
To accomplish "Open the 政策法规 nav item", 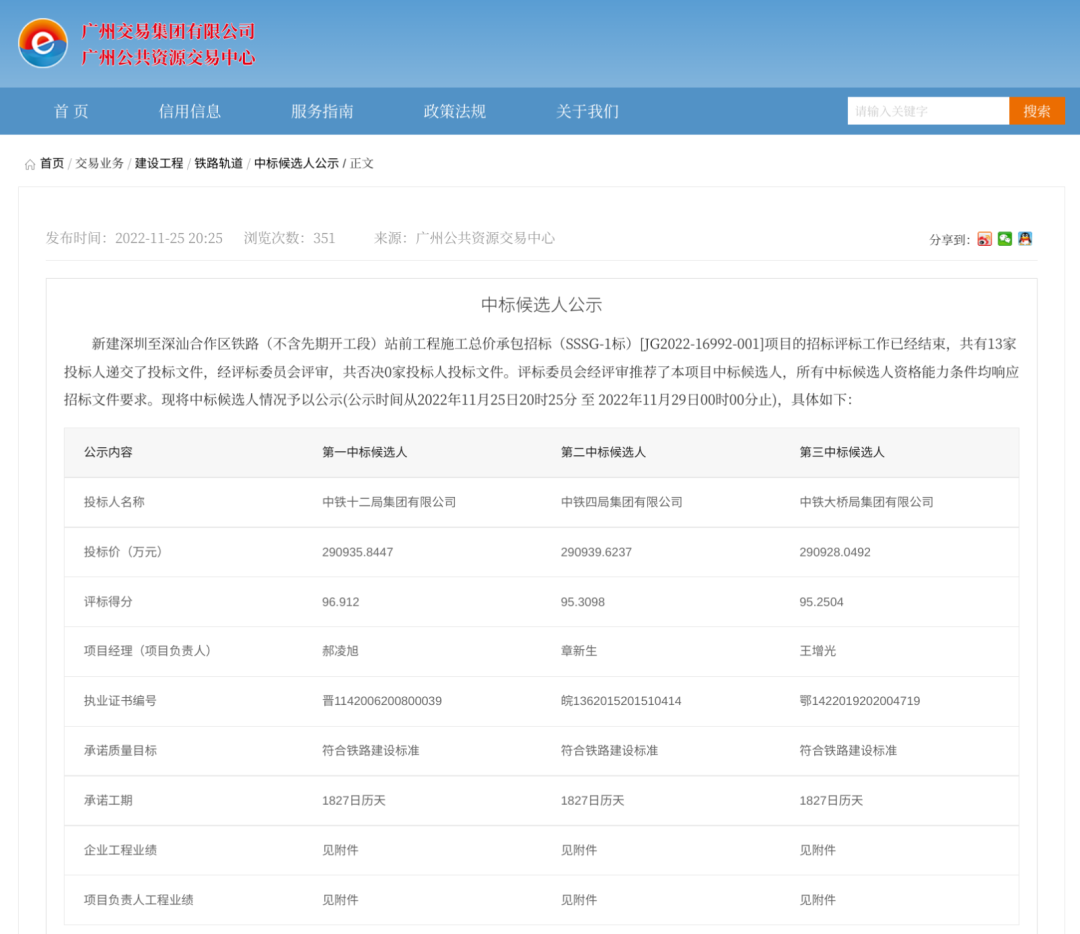I will tap(455, 111).
